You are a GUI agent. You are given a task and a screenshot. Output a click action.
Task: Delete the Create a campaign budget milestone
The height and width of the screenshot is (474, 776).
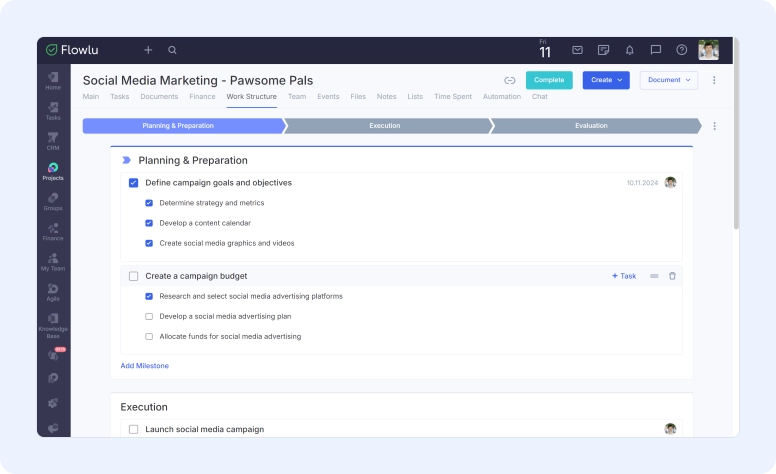tap(672, 276)
